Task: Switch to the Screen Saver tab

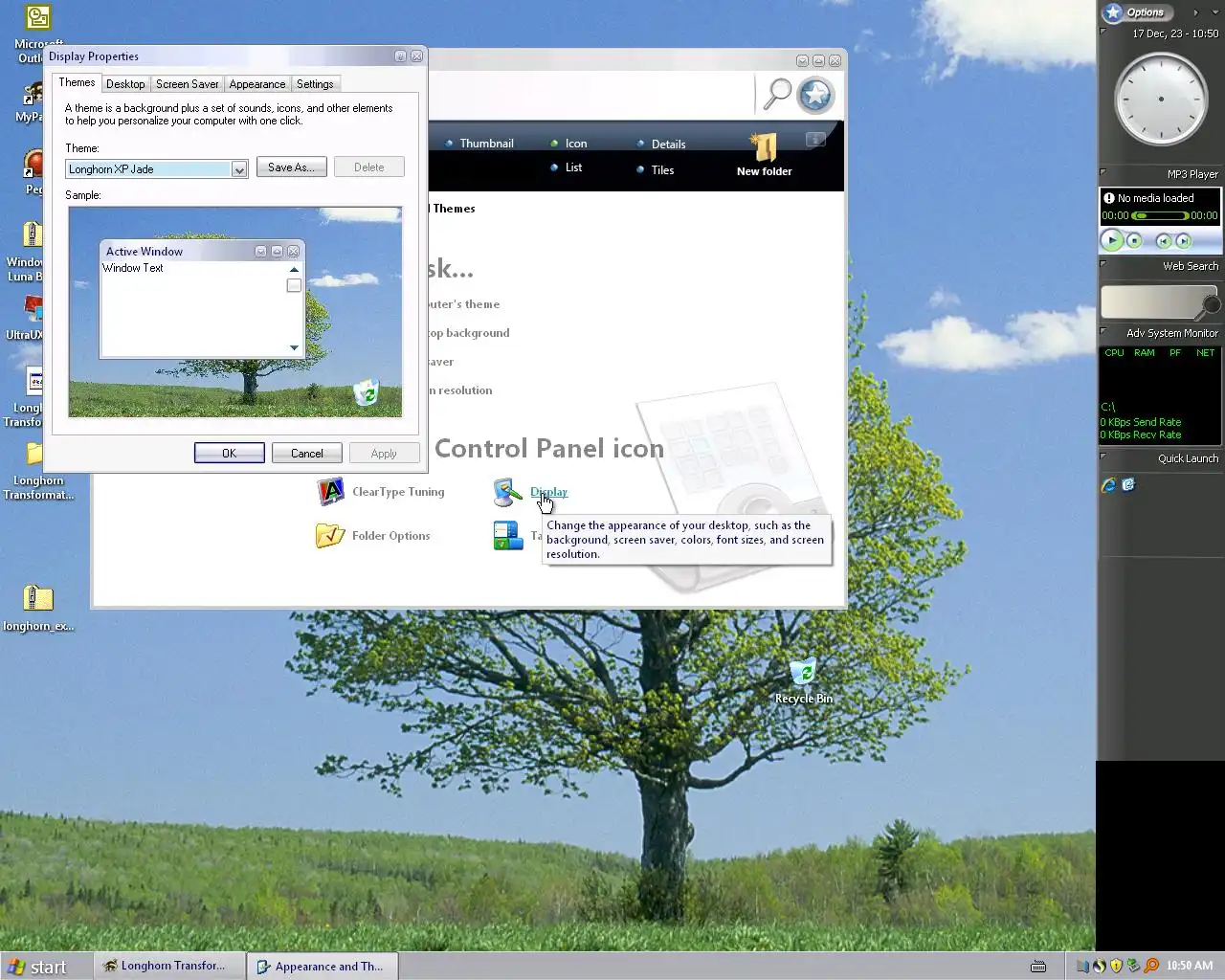Action: 188,84
